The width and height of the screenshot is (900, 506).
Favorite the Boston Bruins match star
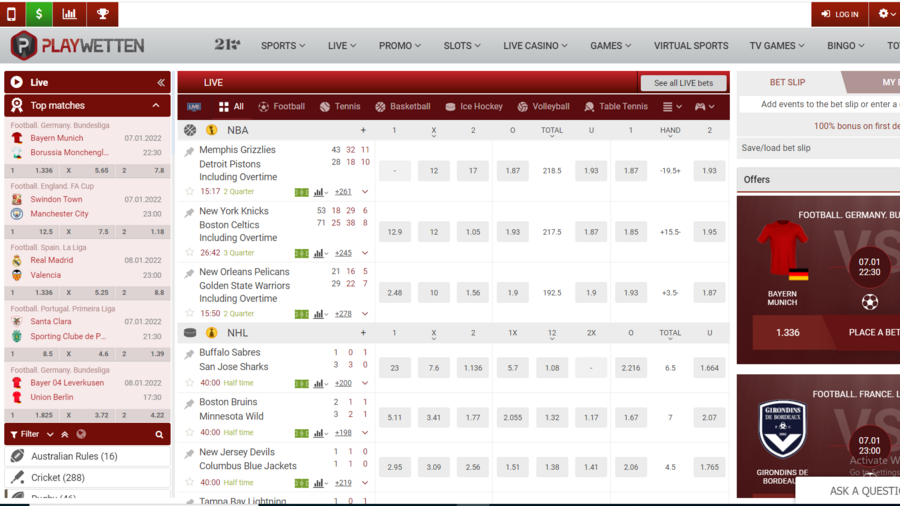click(x=189, y=432)
